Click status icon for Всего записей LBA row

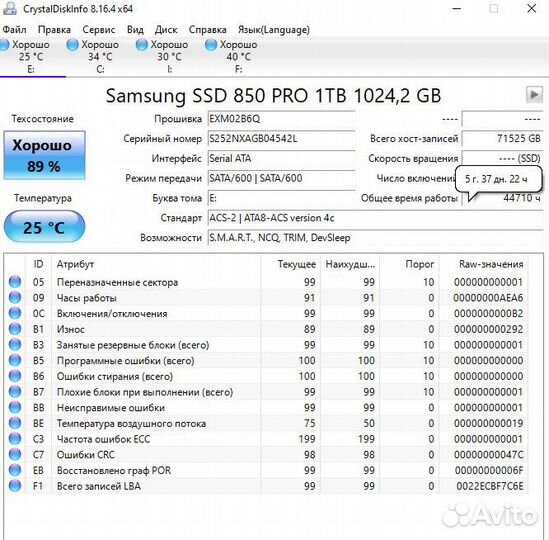coord(15,486)
